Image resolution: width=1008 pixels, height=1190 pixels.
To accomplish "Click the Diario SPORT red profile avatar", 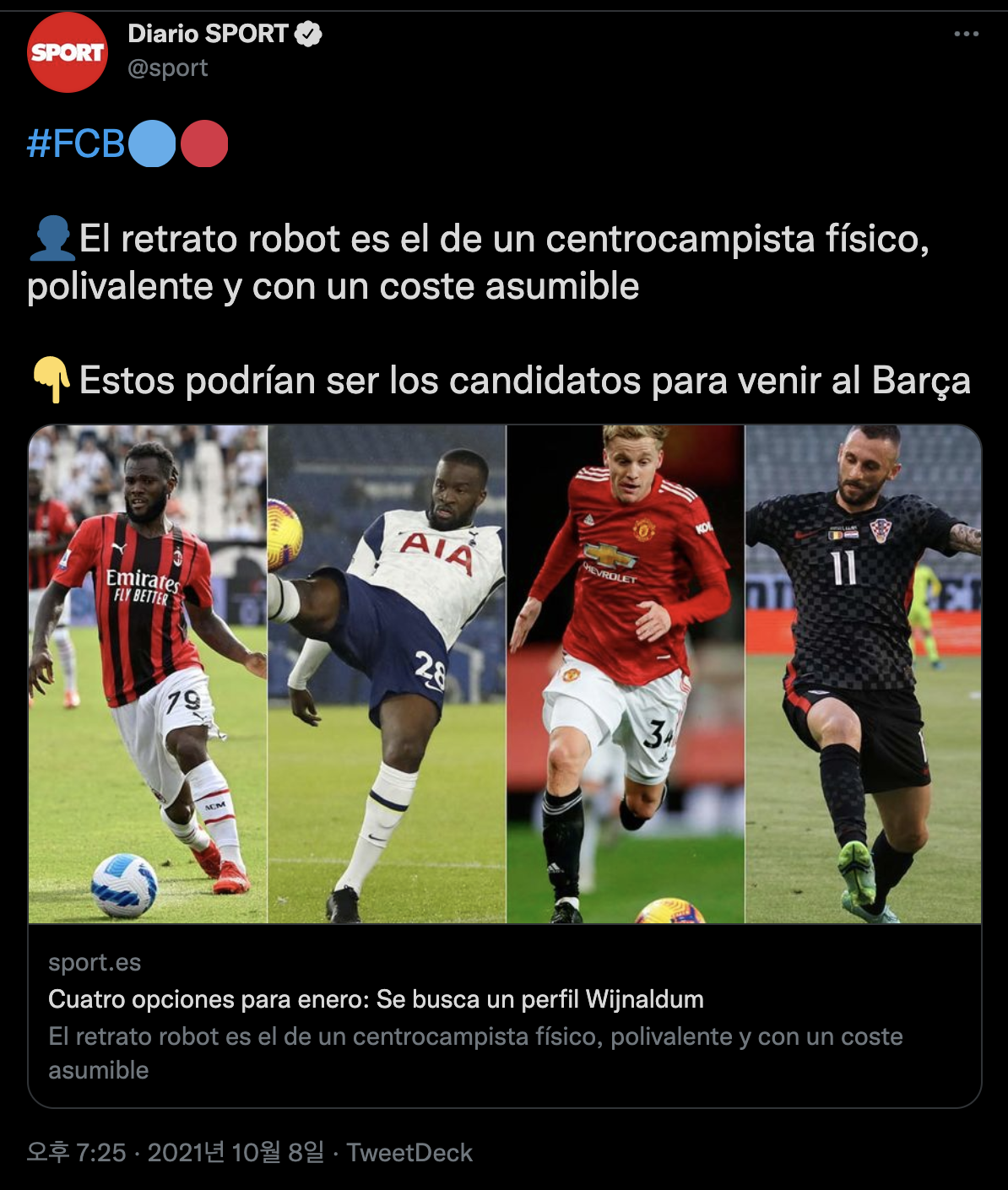I will click(68, 52).
